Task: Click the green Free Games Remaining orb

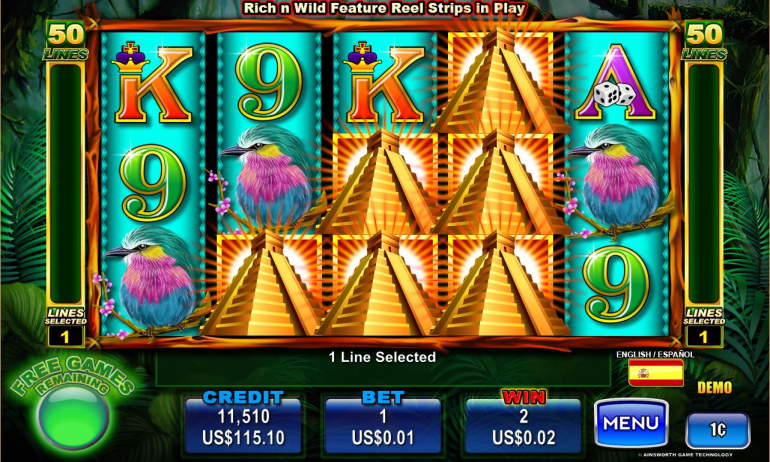Action: coord(73,417)
